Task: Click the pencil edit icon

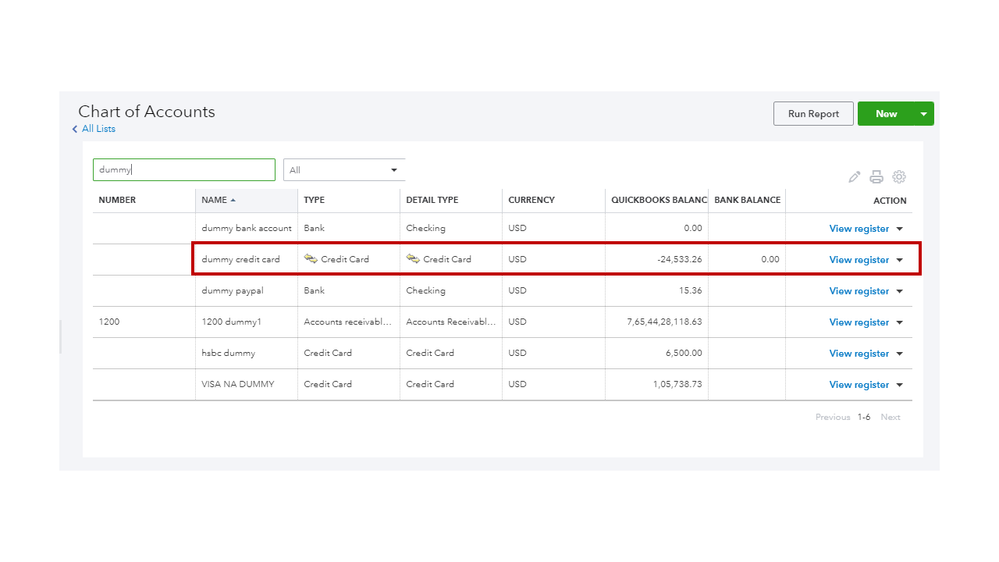Action: point(854,177)
